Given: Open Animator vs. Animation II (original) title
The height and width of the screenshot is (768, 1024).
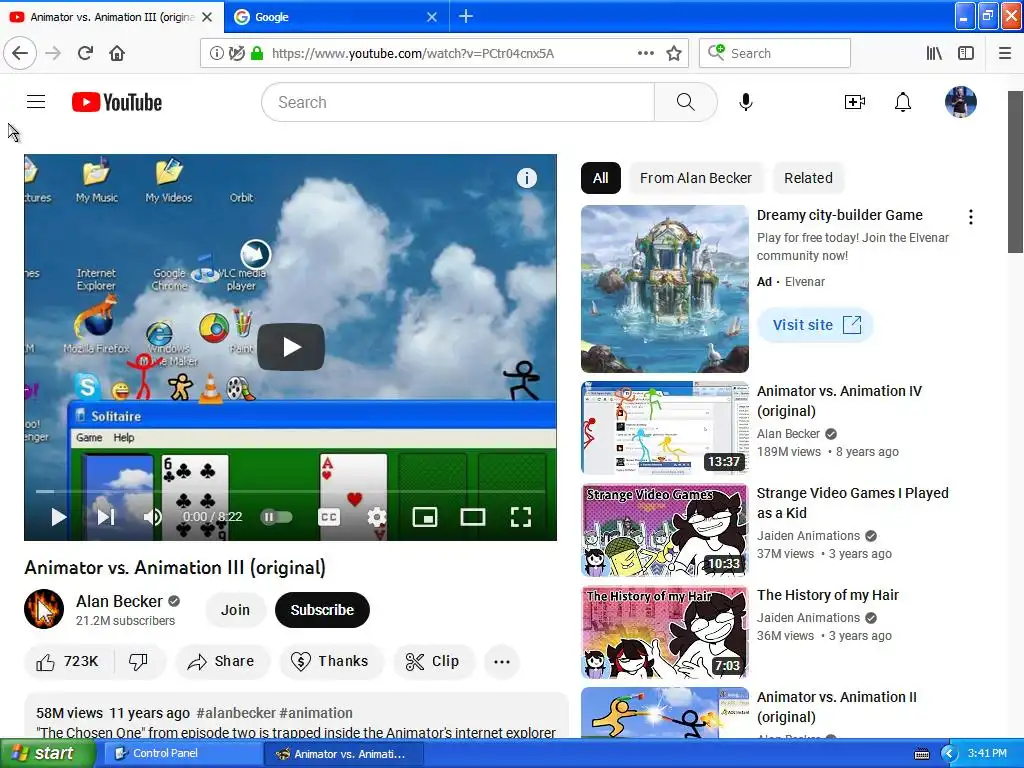Looking at the screenshot, I should click(837, 707).
